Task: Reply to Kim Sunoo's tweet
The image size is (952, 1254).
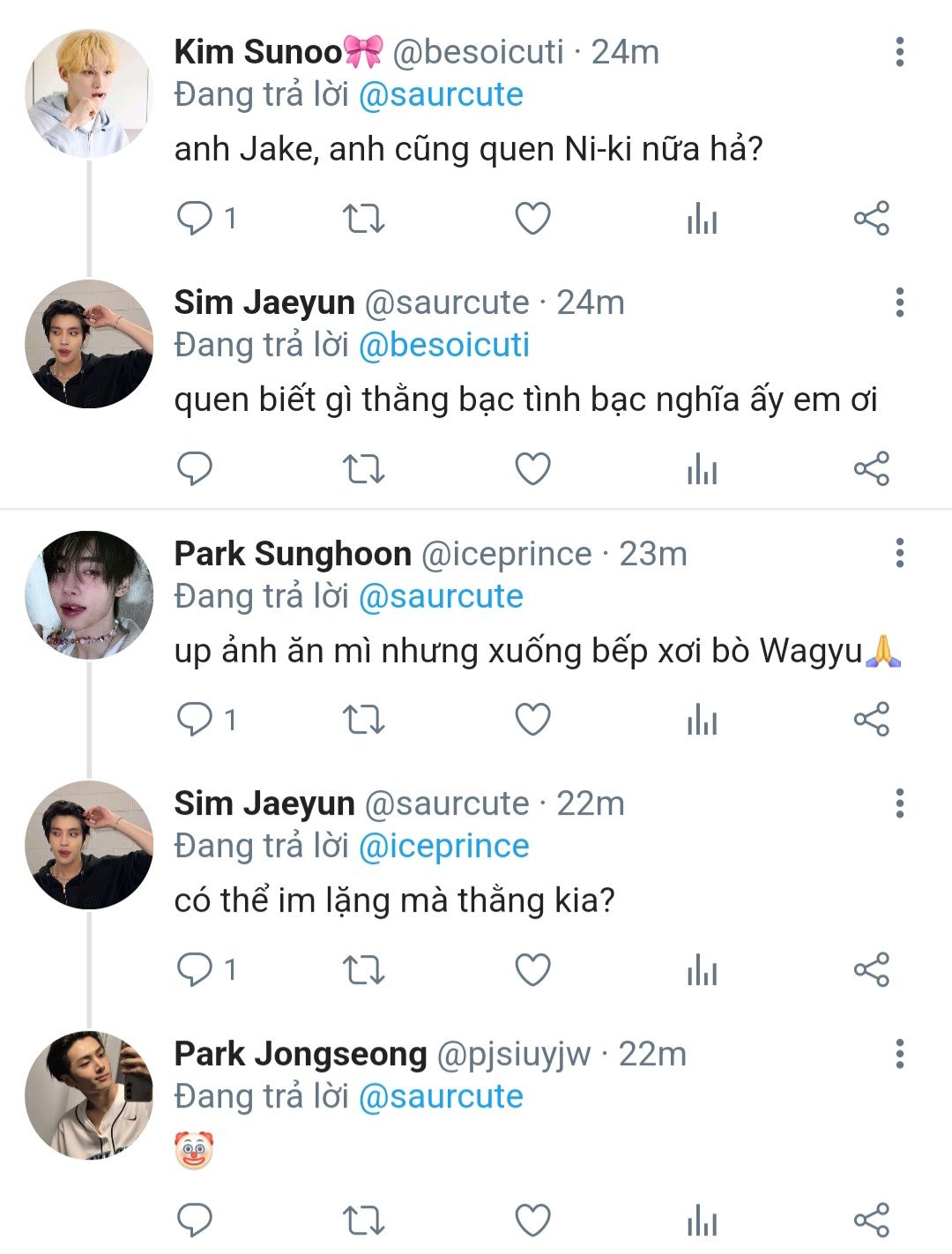Action: 195,218
